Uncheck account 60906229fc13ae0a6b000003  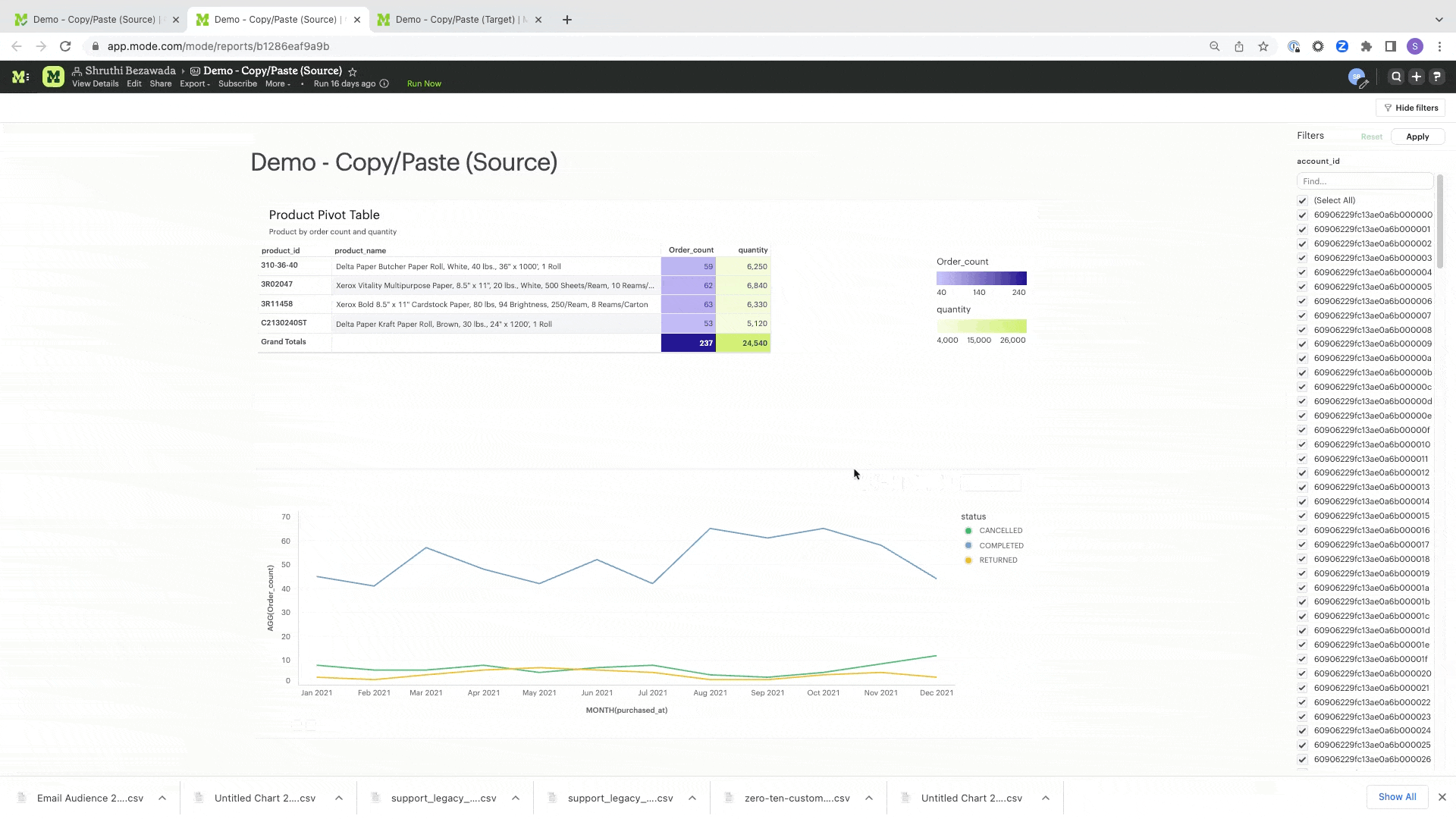(x=1303, y=259)
